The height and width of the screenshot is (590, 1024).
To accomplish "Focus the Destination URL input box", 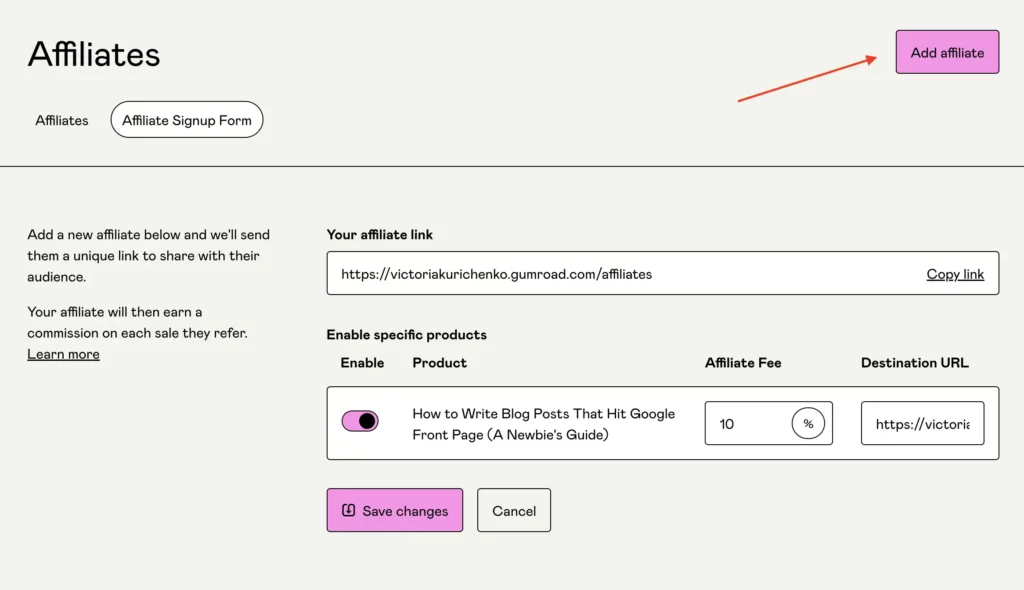I will 922,424.
